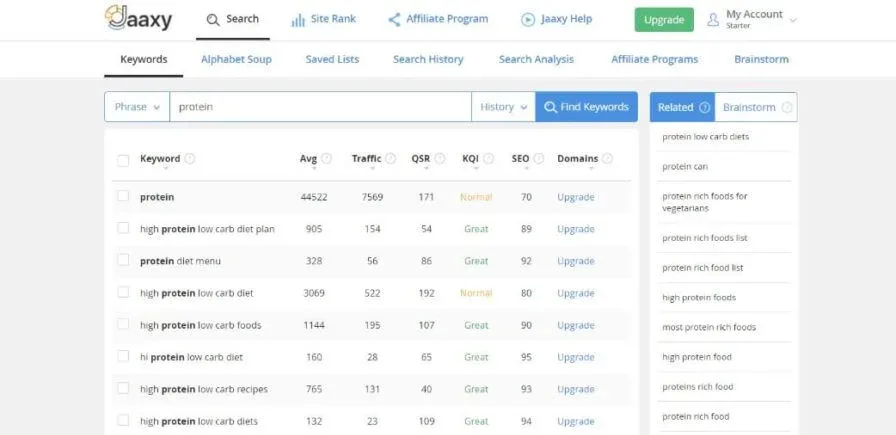Select checkbox for 'high protein low carb diet plan'
The width and height of the screenshot is (896, 435).
123,228
